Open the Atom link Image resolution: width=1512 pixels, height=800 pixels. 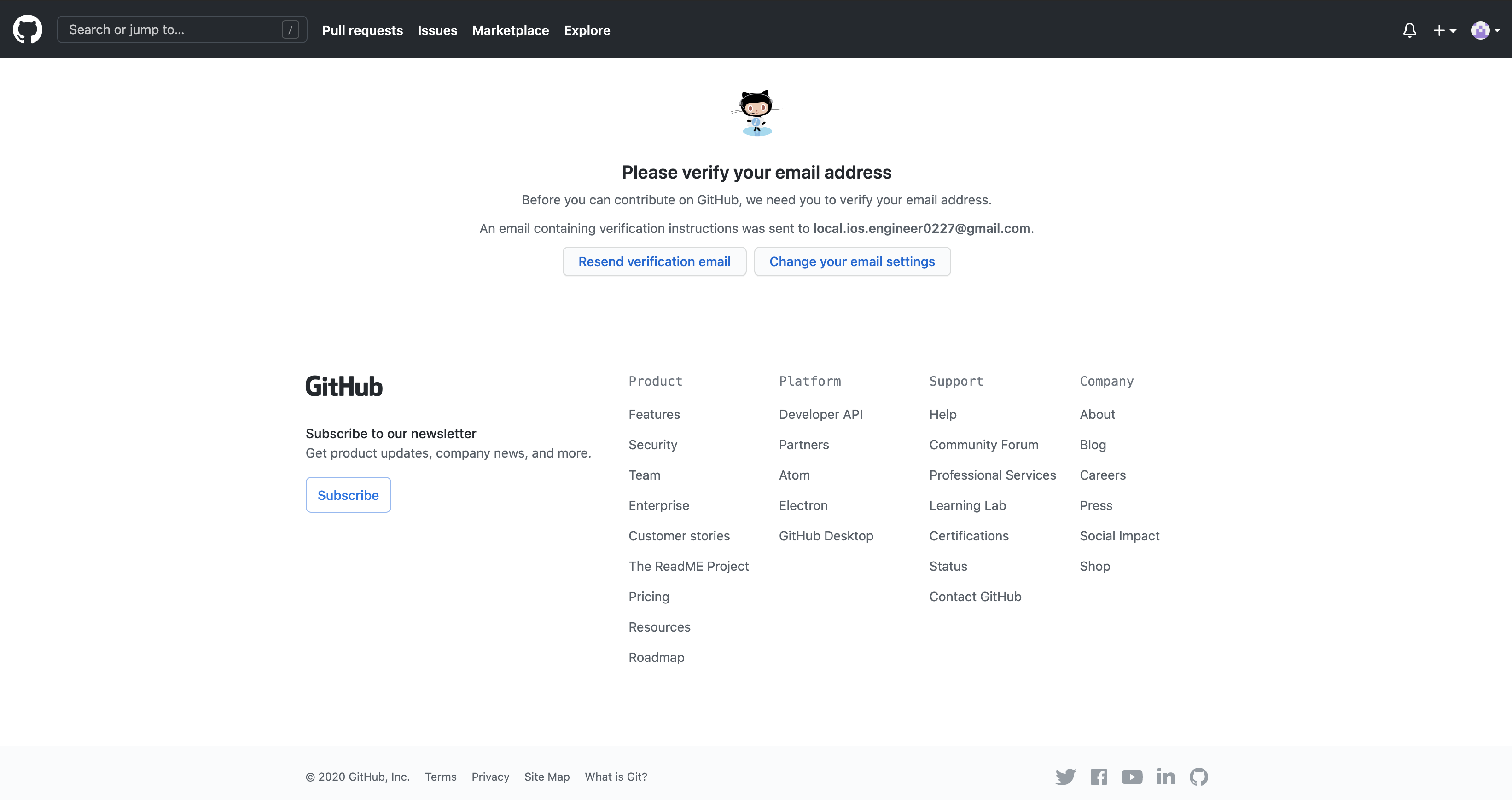point(794,475)
